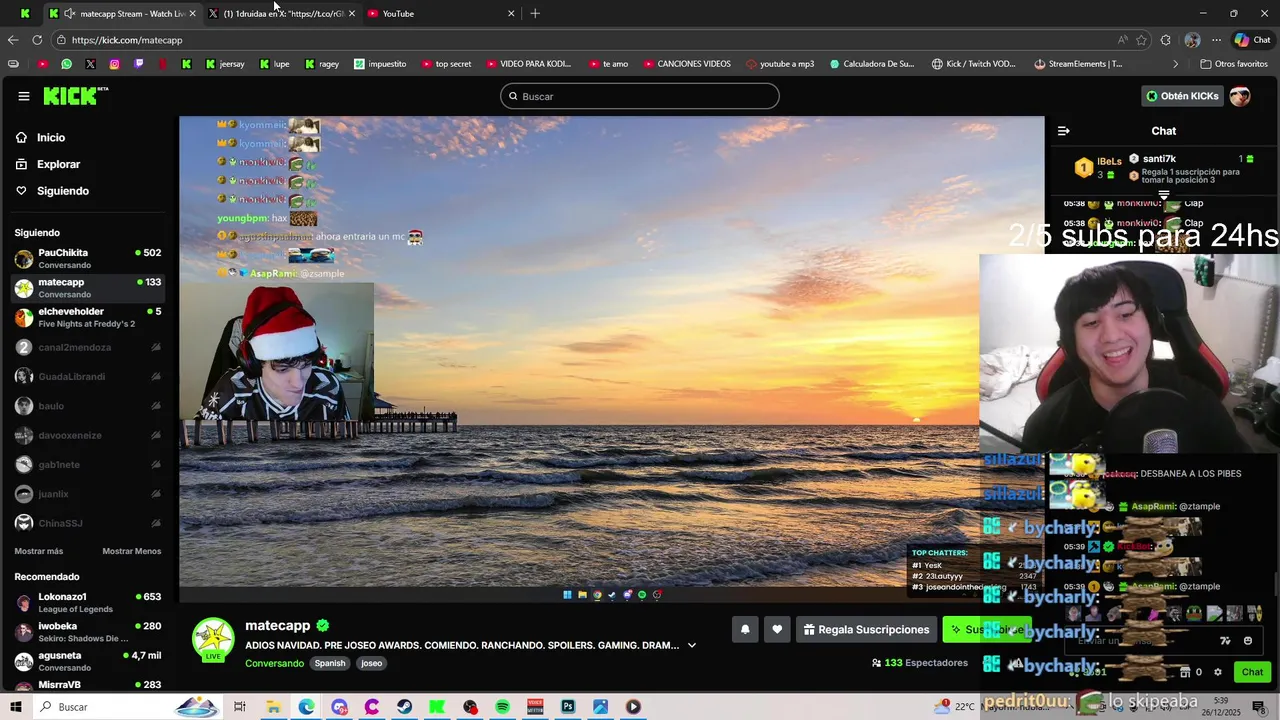1280x720 pixels.
Task: Open recommended channel agusneta
Action: pyautogui.click(x=88, y=661)
